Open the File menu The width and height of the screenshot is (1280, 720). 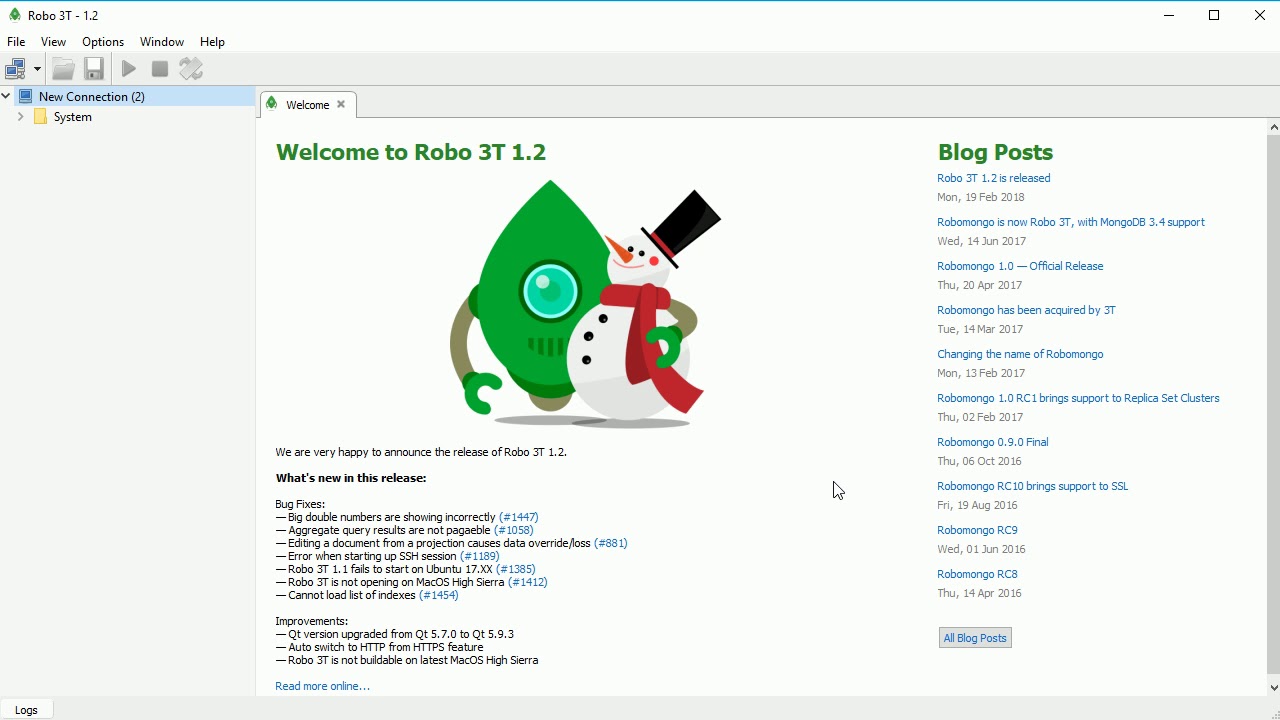(16, 42)
